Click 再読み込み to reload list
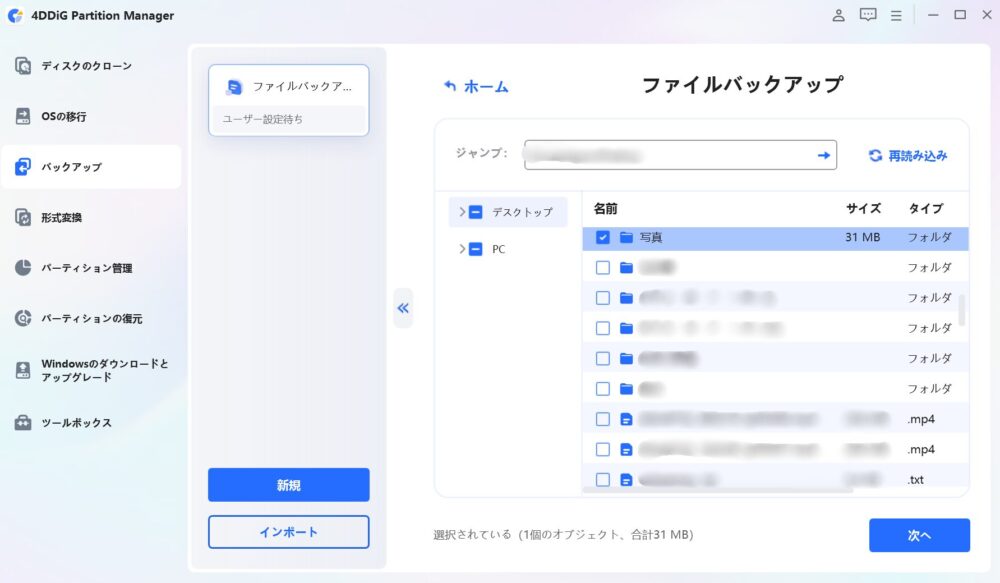 point(918,155)
